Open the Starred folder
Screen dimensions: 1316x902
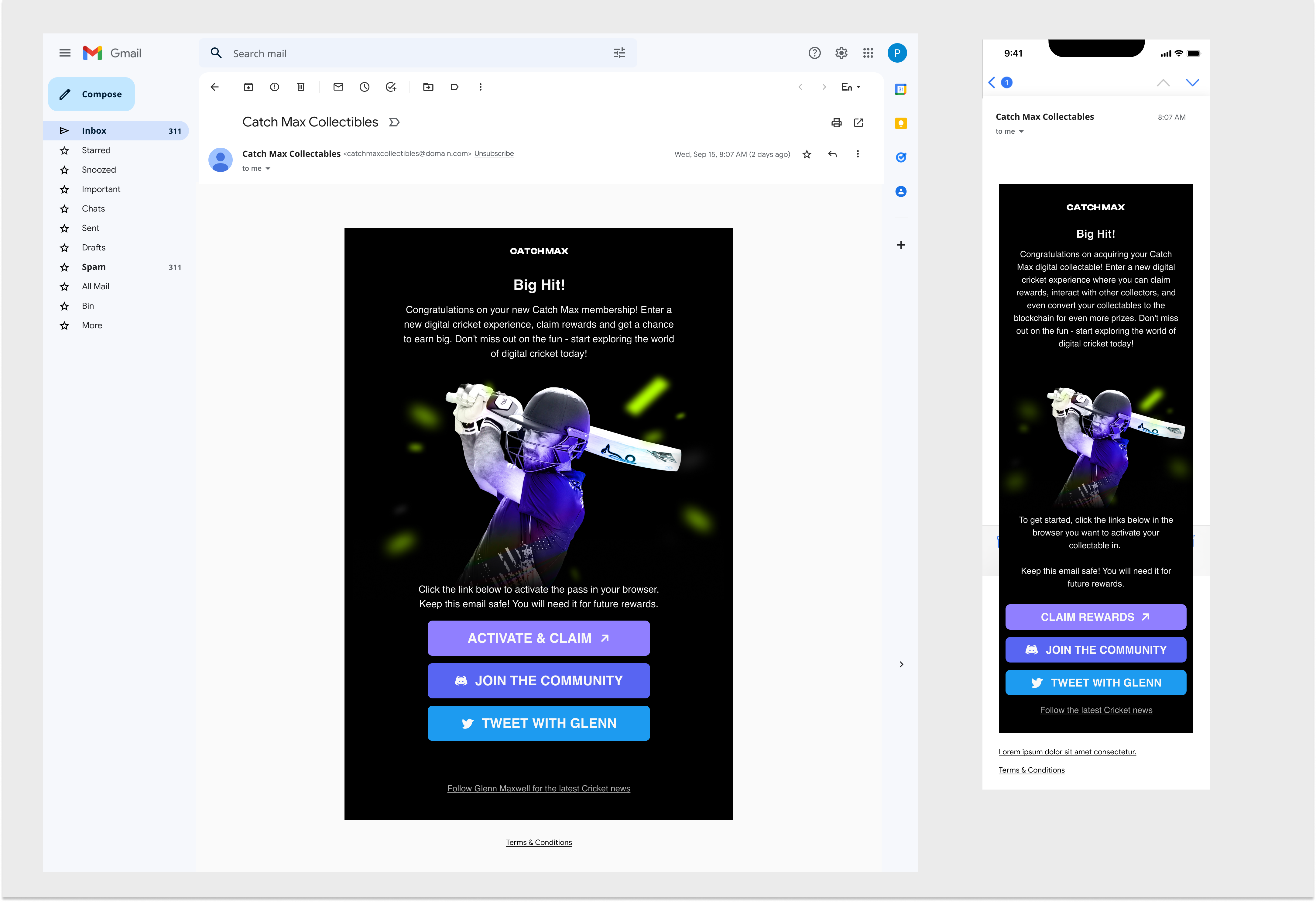click(116, 151)
